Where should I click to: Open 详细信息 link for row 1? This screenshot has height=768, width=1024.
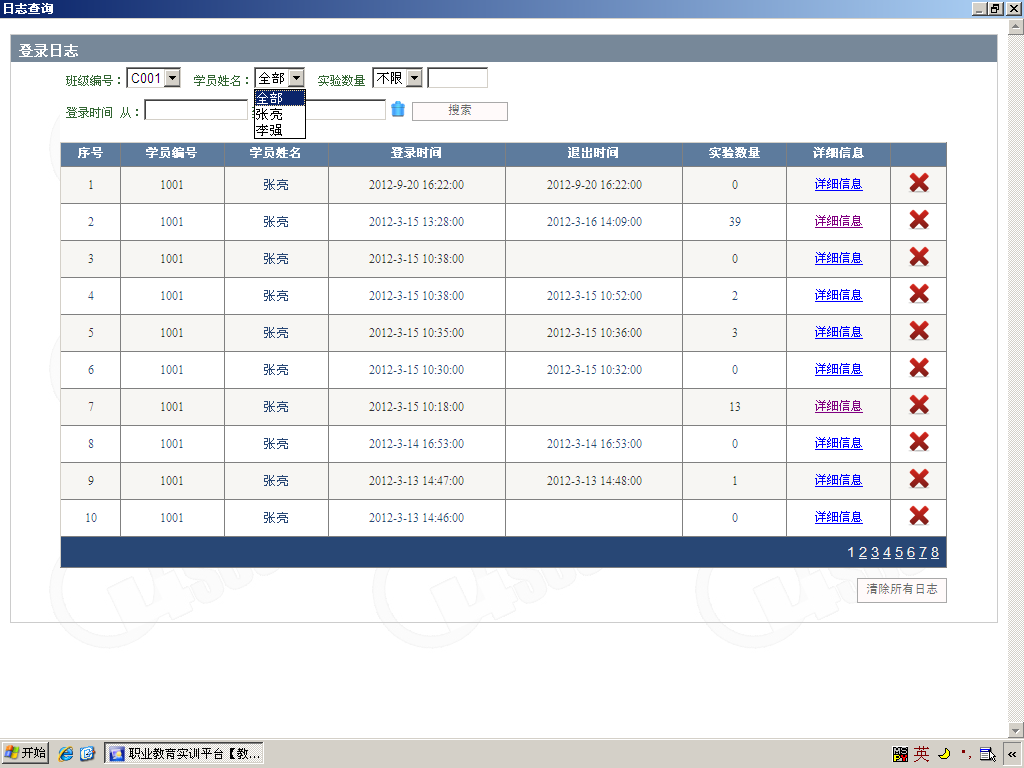coord(839,184)
